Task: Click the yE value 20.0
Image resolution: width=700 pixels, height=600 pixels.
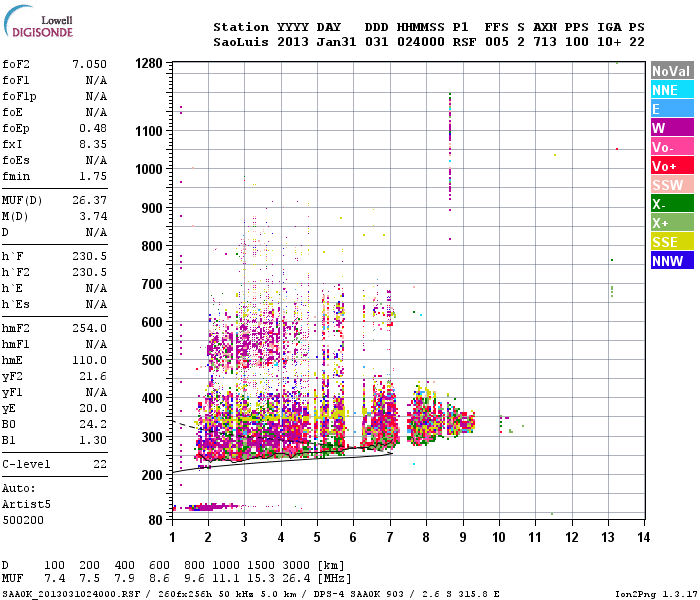Action: [93, 408]
